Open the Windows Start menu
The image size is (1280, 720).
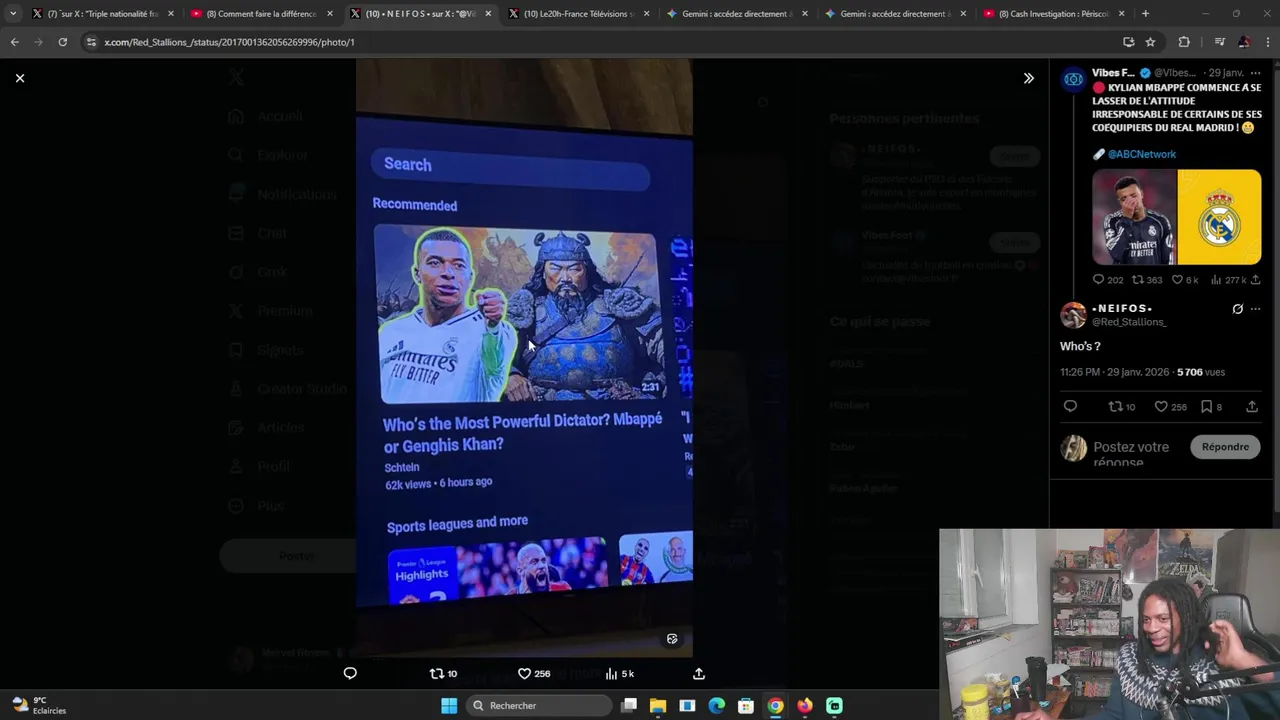click(449, 706)
